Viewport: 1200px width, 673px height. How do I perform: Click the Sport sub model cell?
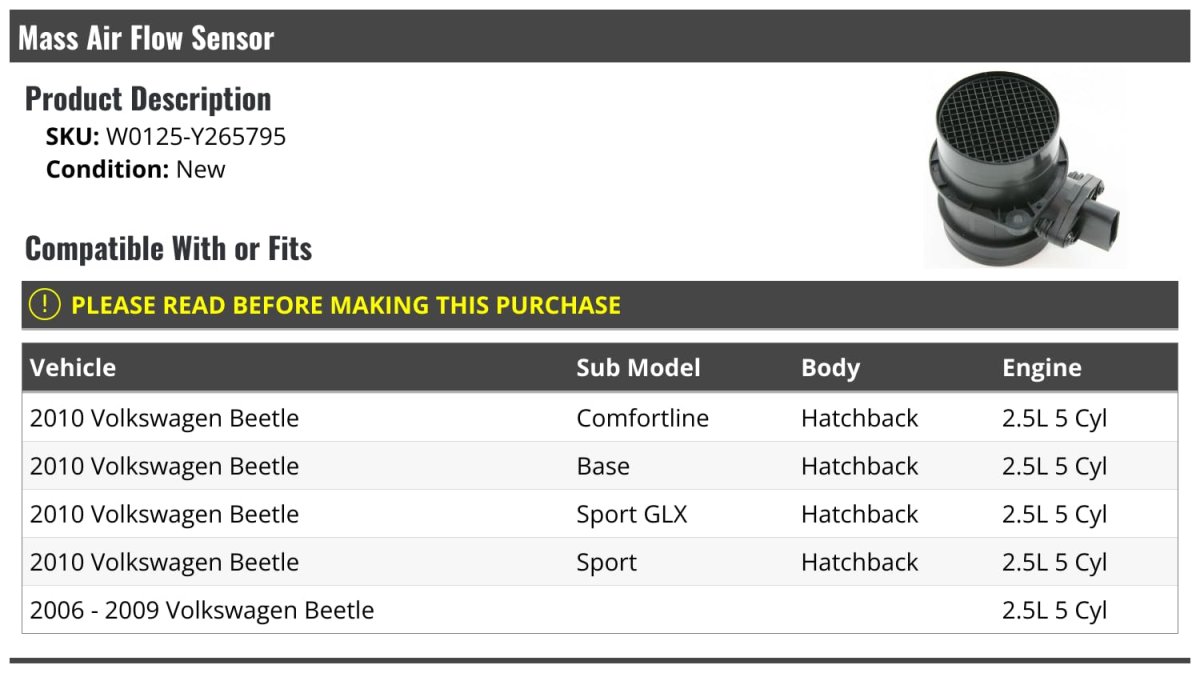pos(606,562)
